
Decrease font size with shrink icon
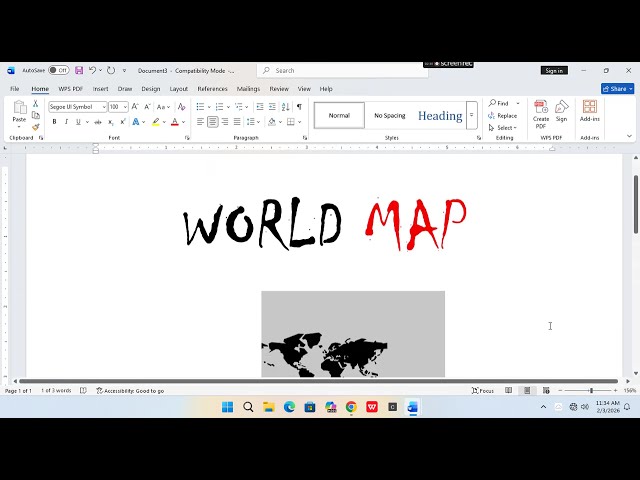[x=147, y=107]
